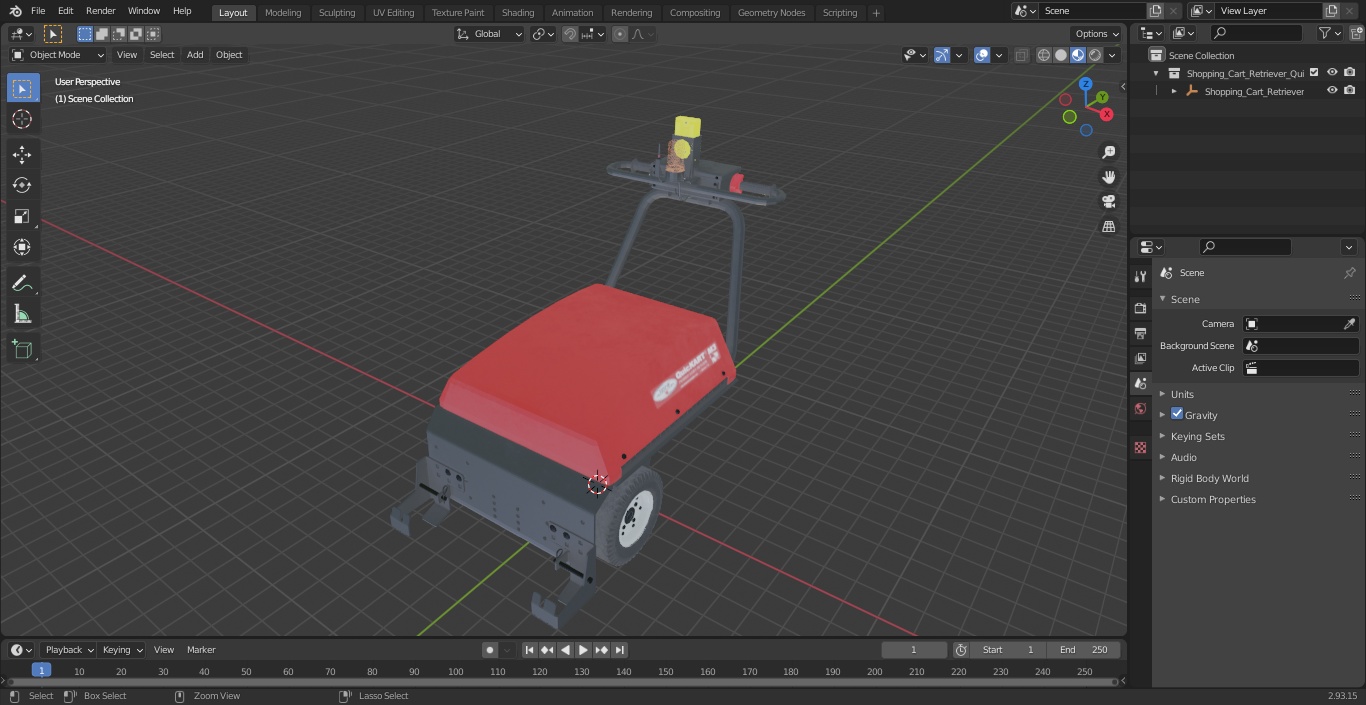Open the Render menu
The height and width of the screenshot is (705, 1366).
click(100, 11)
